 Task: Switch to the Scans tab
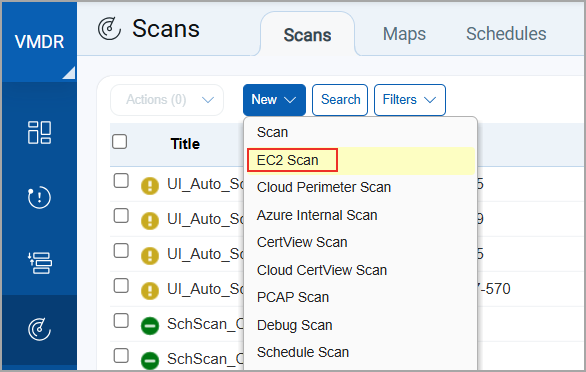point(307,35)
